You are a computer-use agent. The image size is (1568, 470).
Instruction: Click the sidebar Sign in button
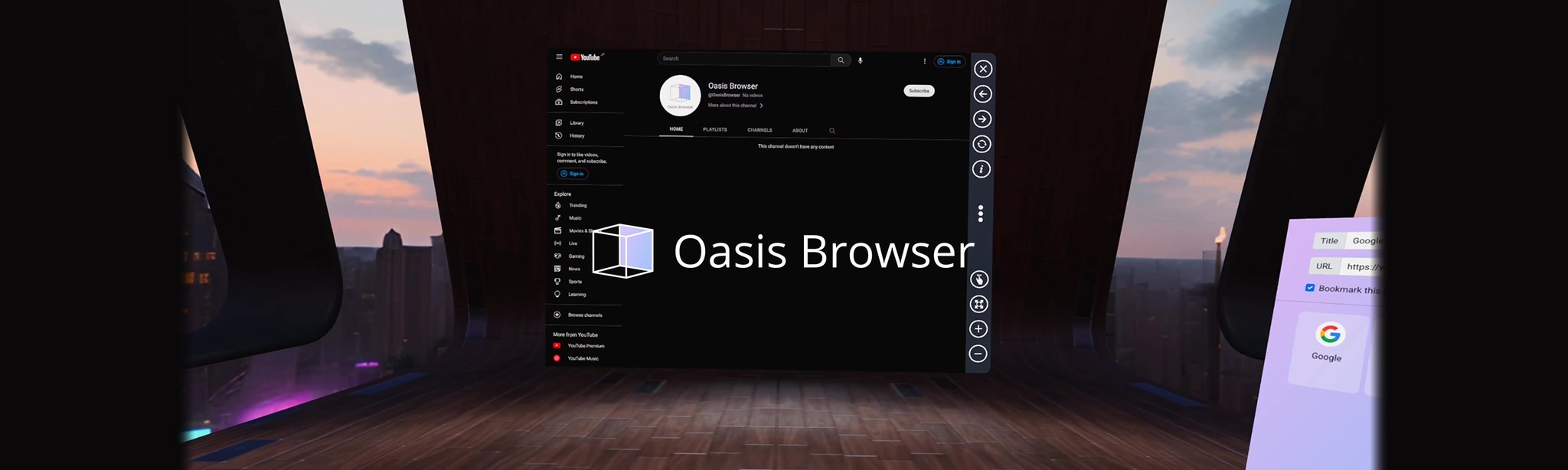(x=573, y=174)
